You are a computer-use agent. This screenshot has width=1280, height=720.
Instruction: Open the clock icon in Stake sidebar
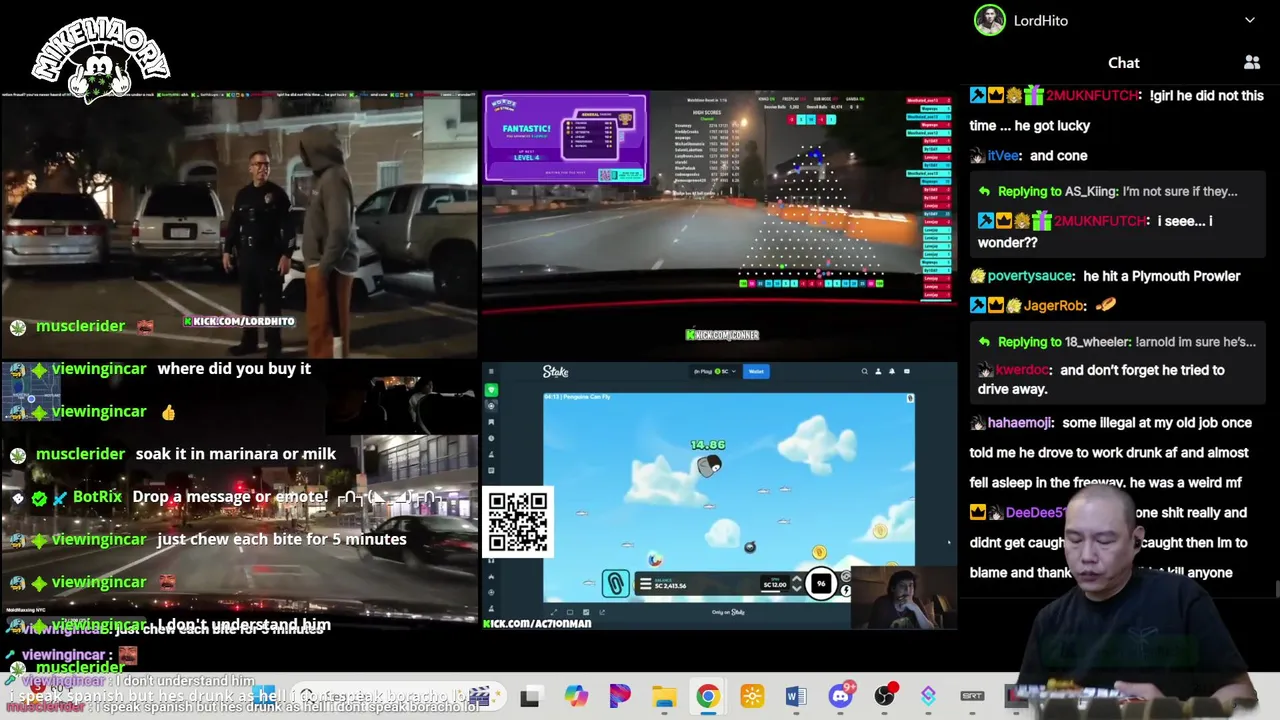click(491, 438)
